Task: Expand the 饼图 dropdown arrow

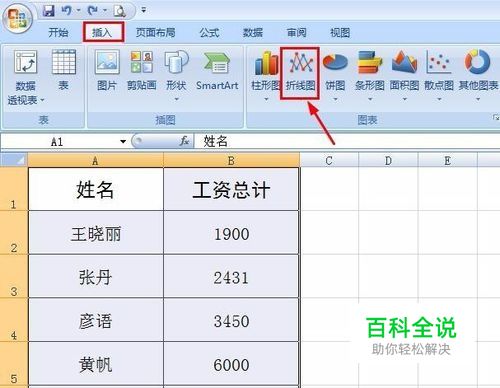Action: [x=335, y=99]
